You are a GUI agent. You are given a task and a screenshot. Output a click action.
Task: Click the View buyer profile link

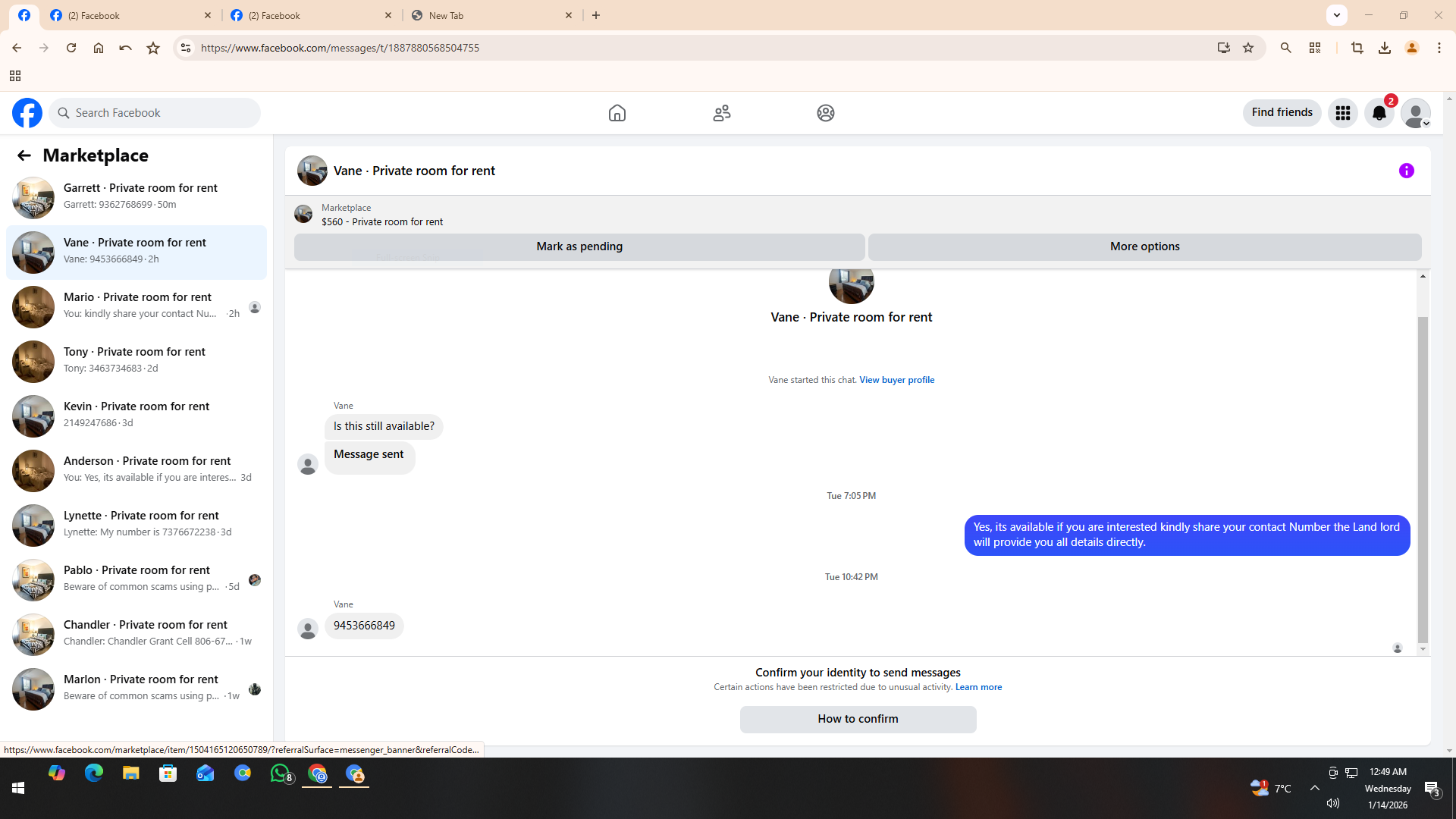click(x=896, y=380)
